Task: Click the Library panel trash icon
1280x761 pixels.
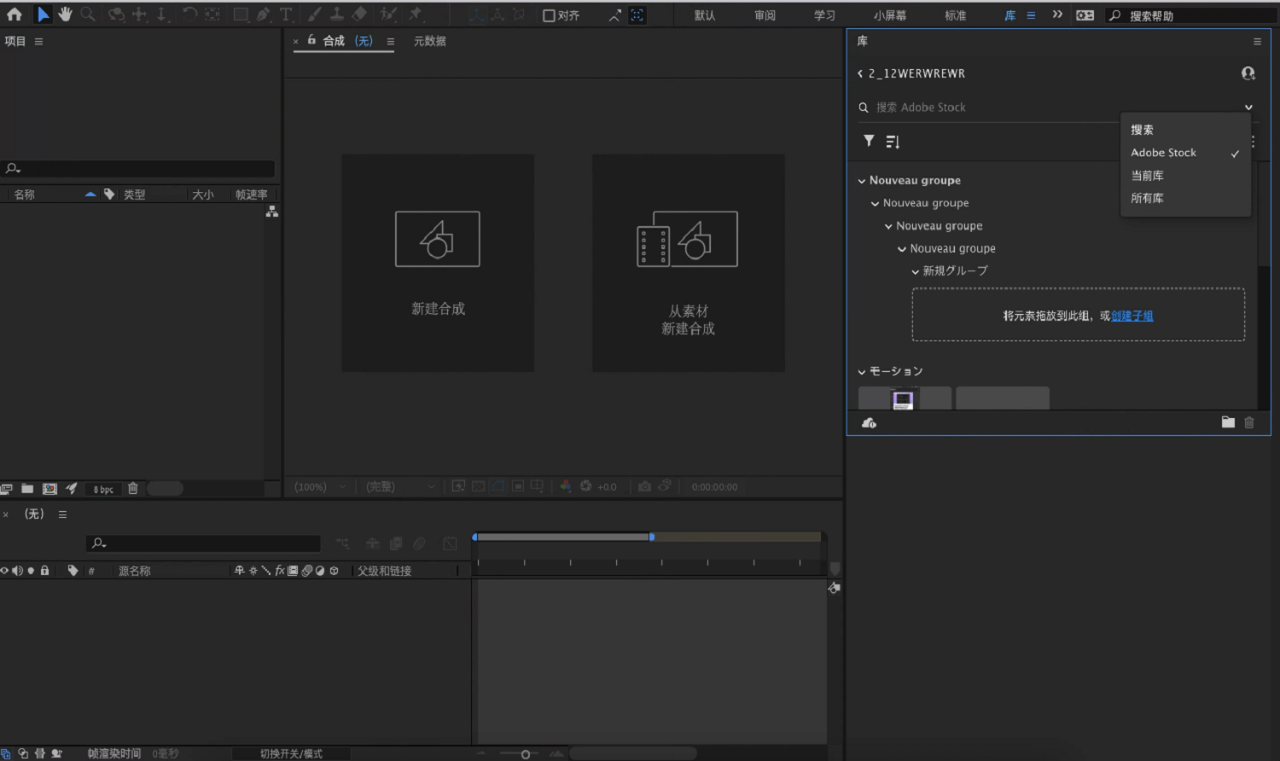Action: [1249, 423]
